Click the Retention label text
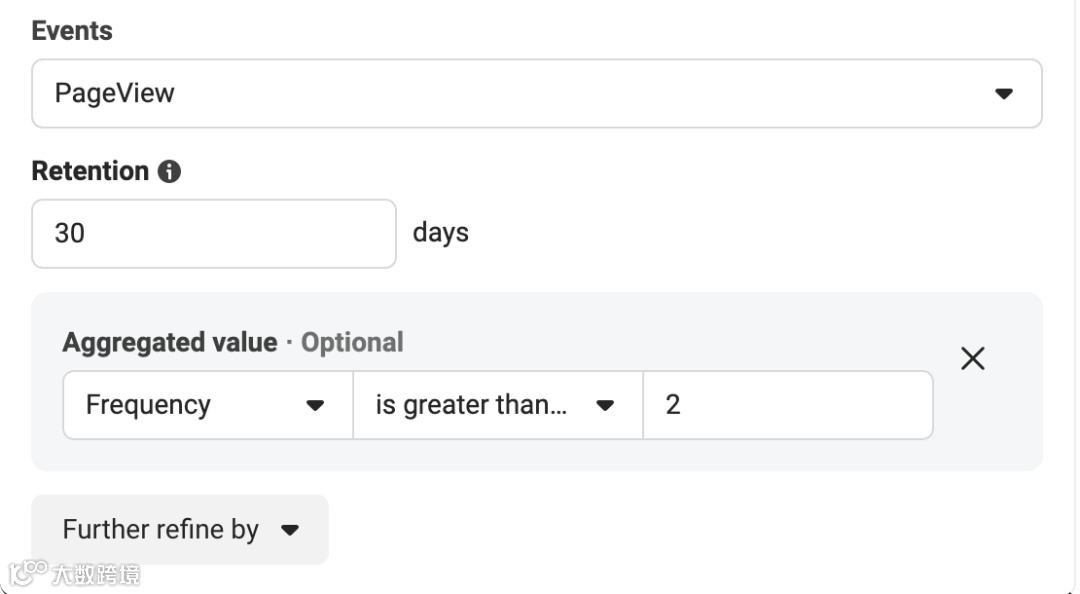 (90, 171)
